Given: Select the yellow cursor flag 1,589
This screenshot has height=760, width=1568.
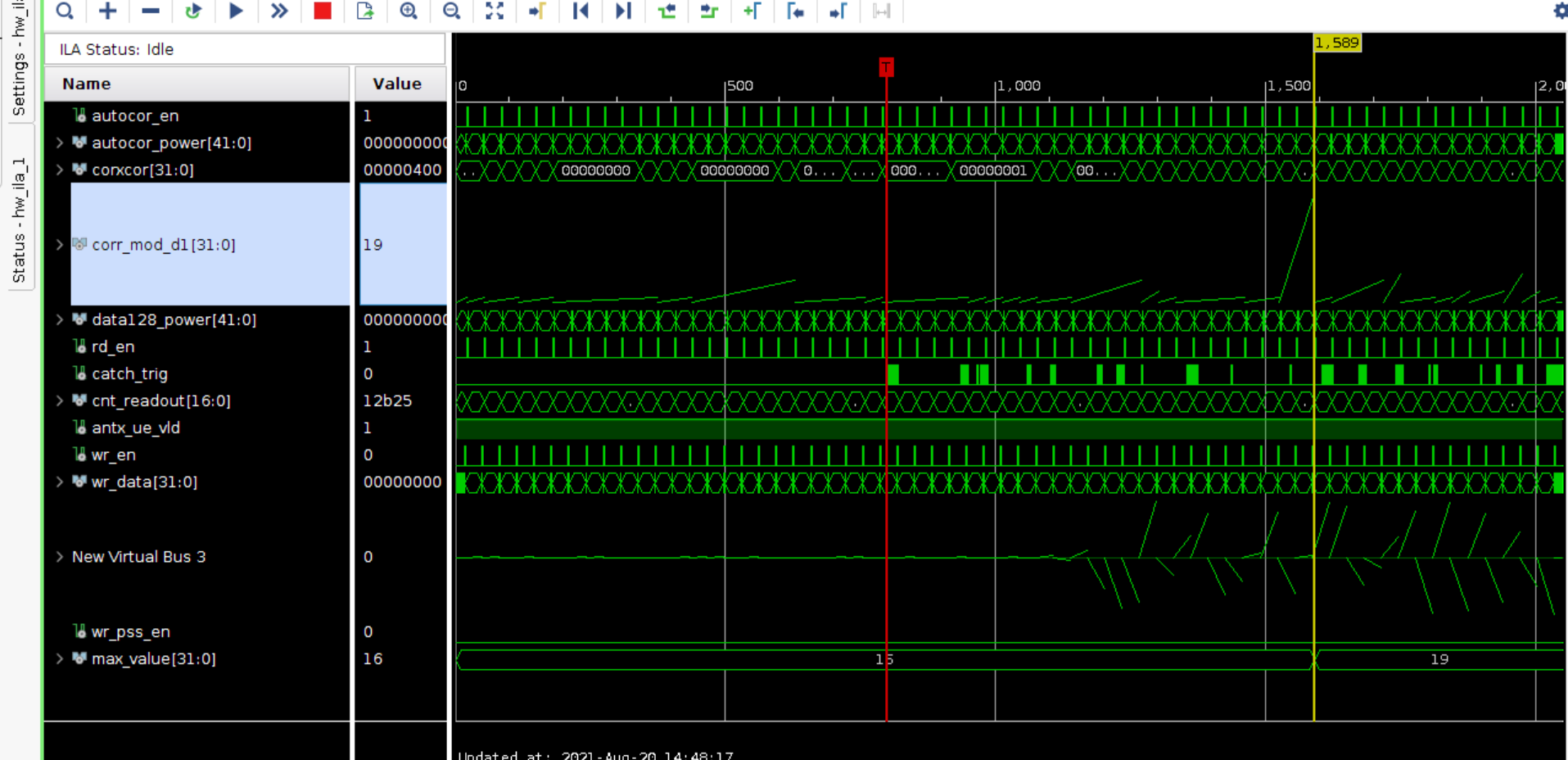Looking at the screenshot, I should (1337, 43).
